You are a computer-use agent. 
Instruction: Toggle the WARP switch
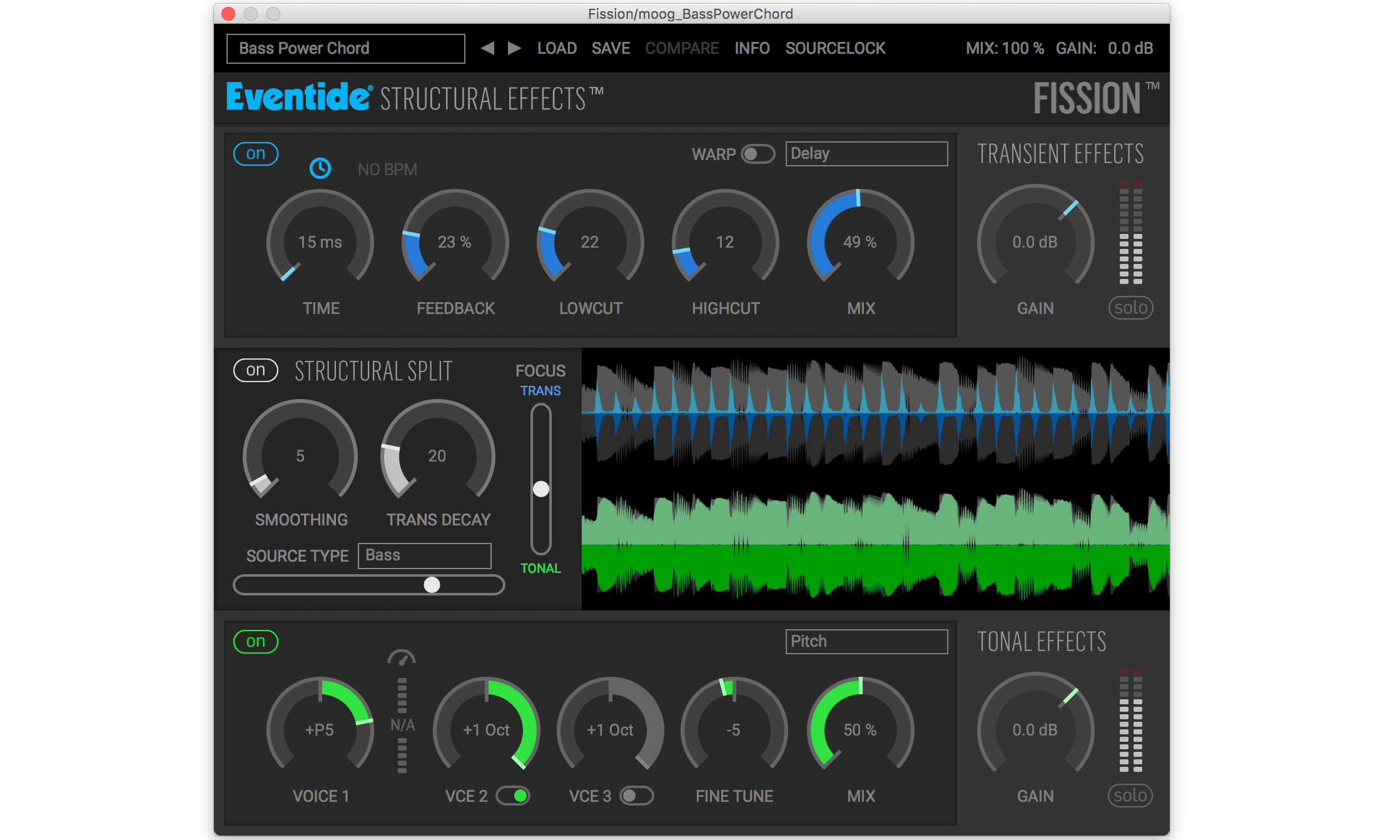point(758,154)
